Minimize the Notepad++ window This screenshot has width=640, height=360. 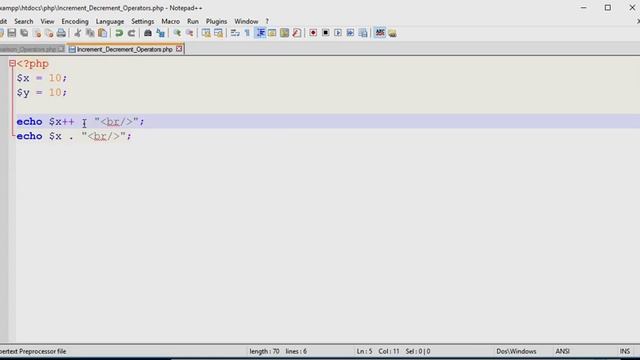coord(584,8)
